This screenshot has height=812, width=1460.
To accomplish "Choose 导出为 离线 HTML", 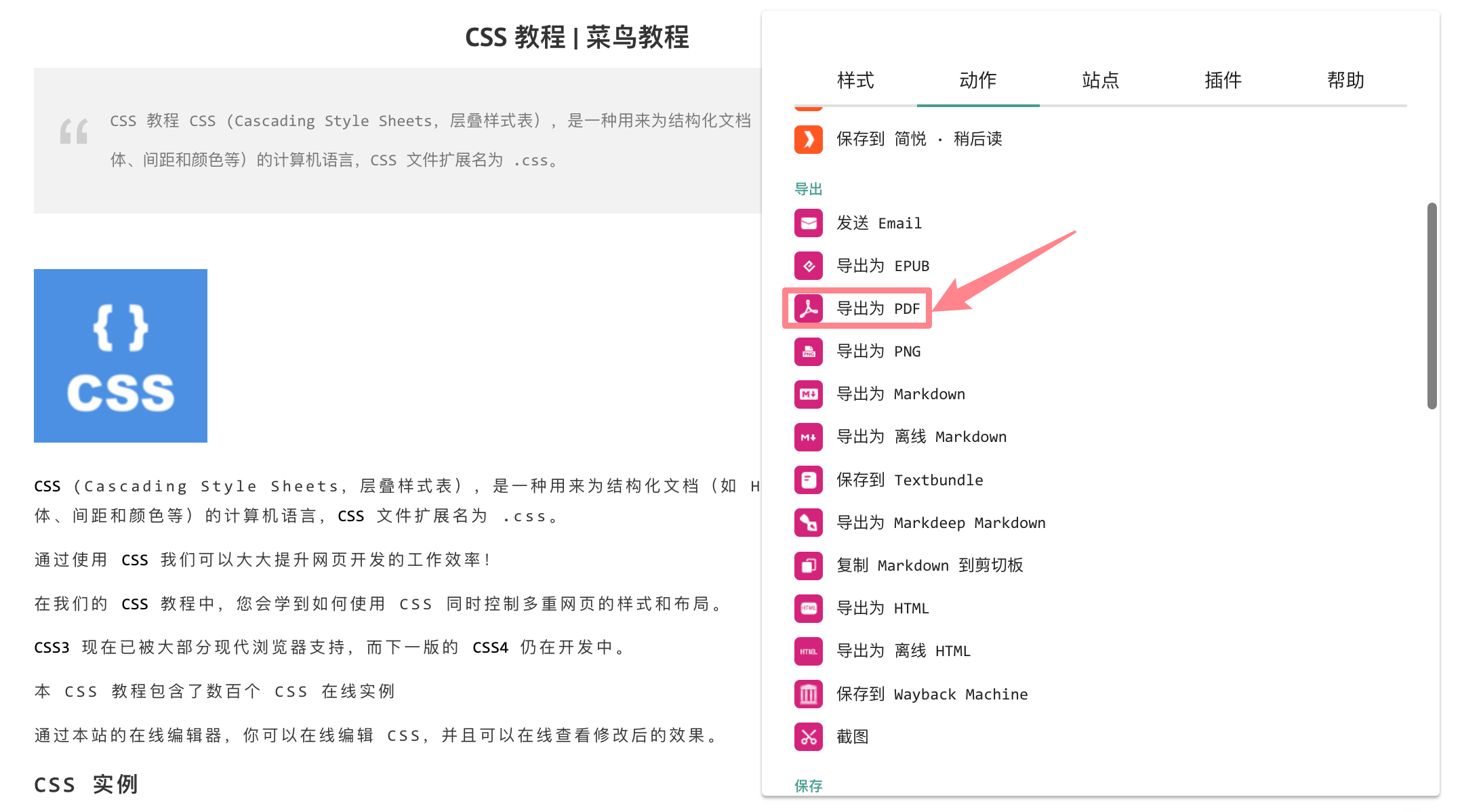I will point(904,651).
